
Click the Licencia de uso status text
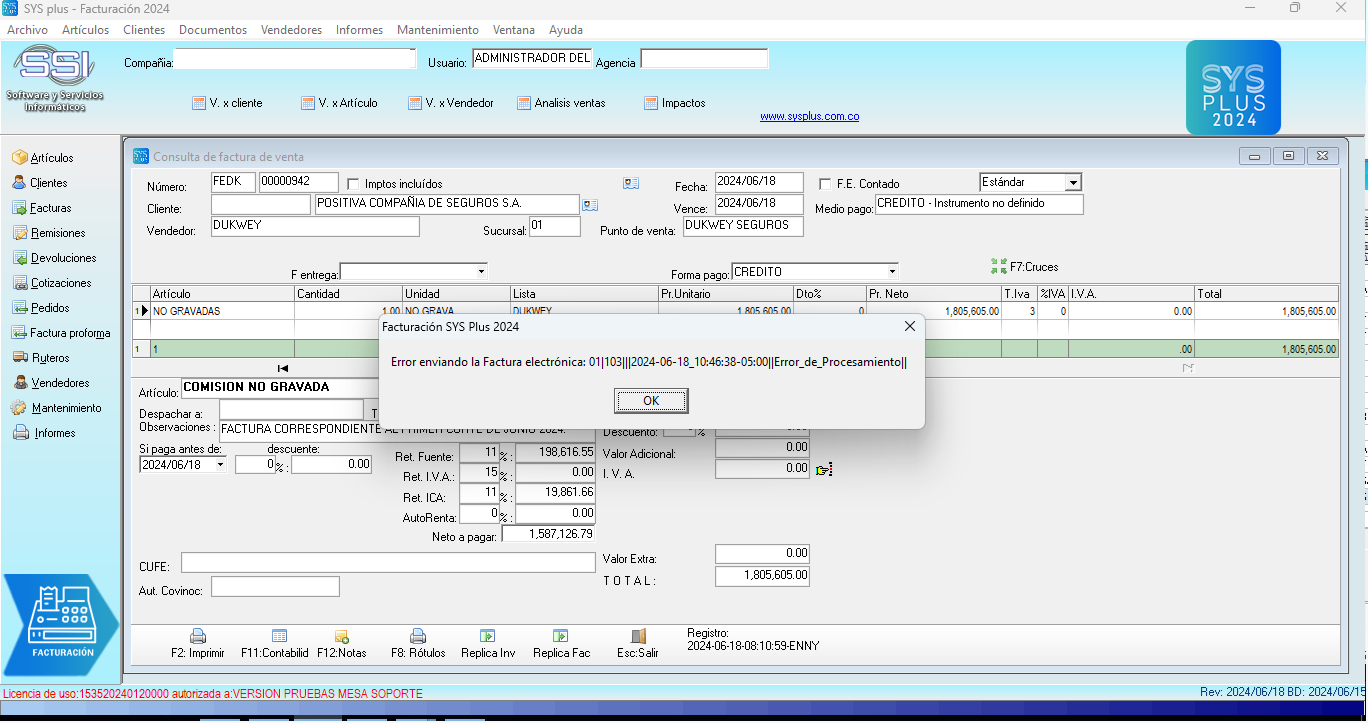(x=213, y=694)
